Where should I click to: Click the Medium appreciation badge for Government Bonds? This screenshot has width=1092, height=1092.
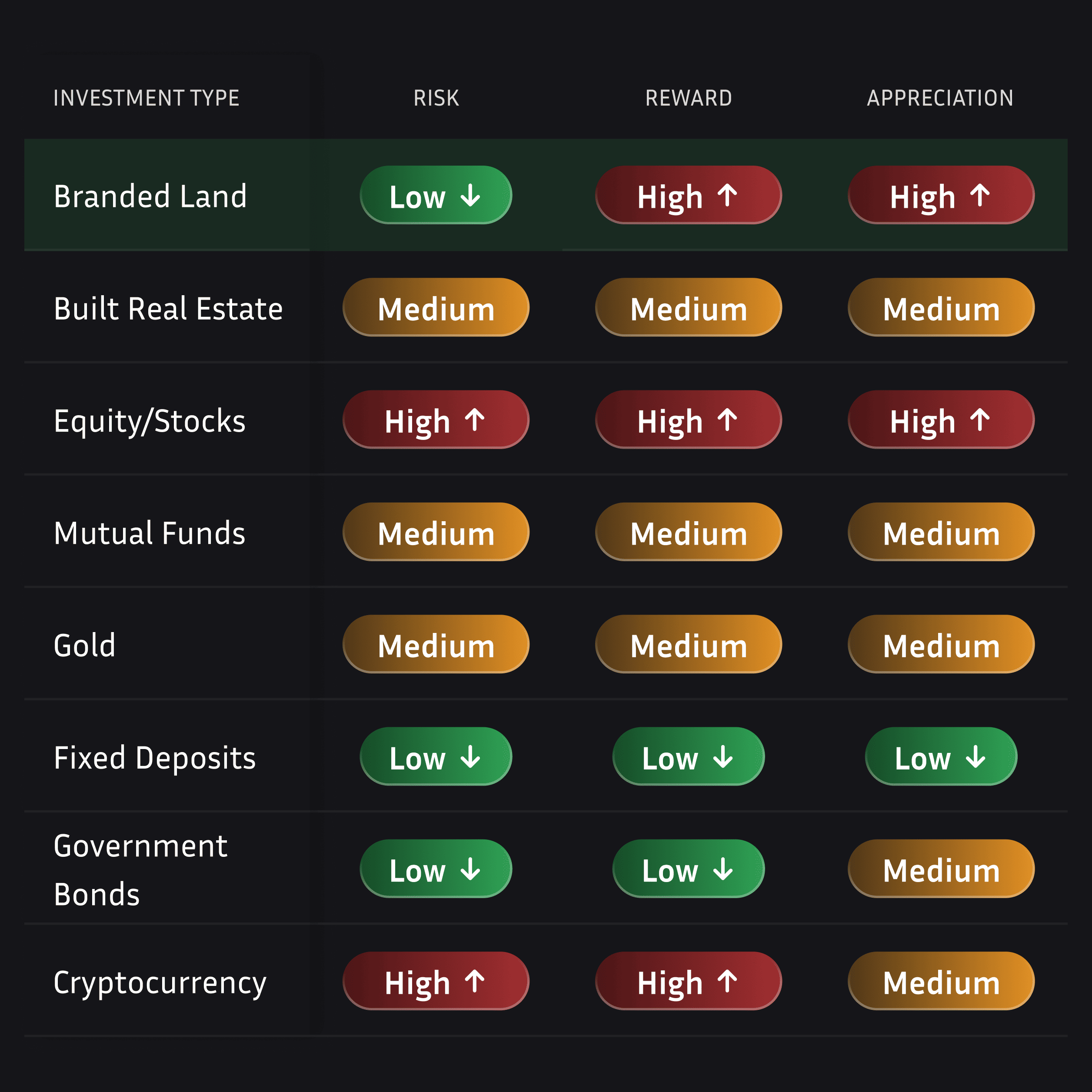coord(941,869)
